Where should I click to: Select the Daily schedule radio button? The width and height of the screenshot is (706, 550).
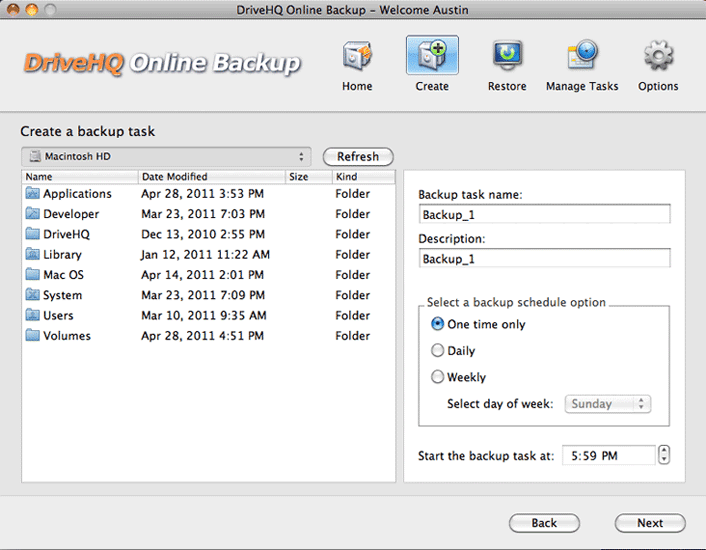(x=438, y=351)
